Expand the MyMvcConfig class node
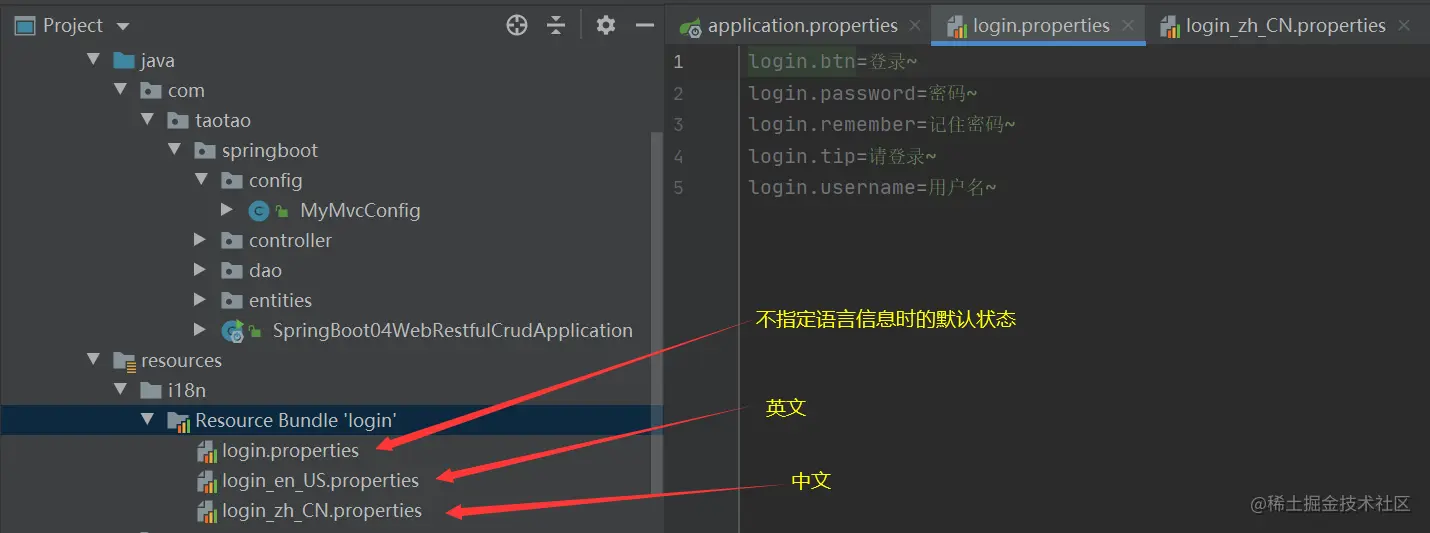1430x533 pixels. (x=228, y=211)
